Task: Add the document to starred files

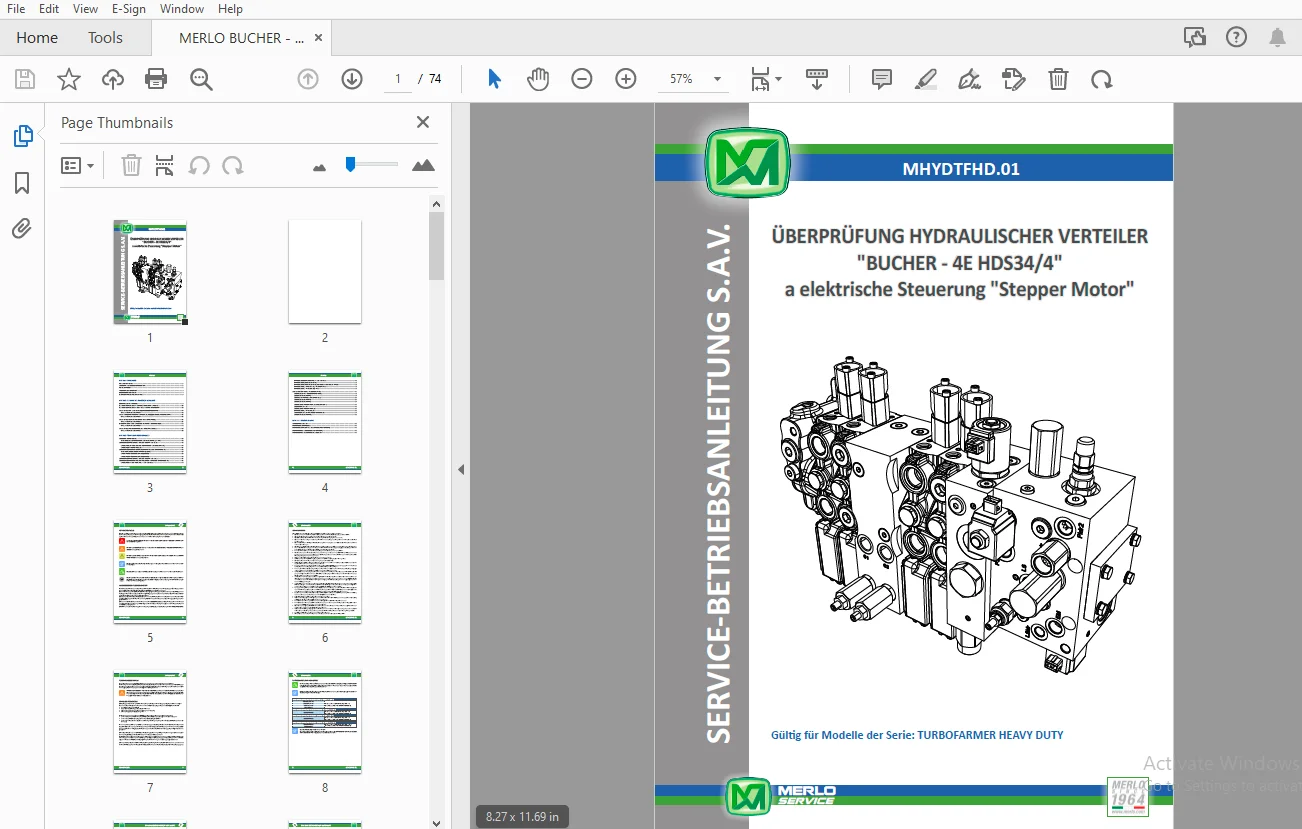Action: click(x=69, y=80)
